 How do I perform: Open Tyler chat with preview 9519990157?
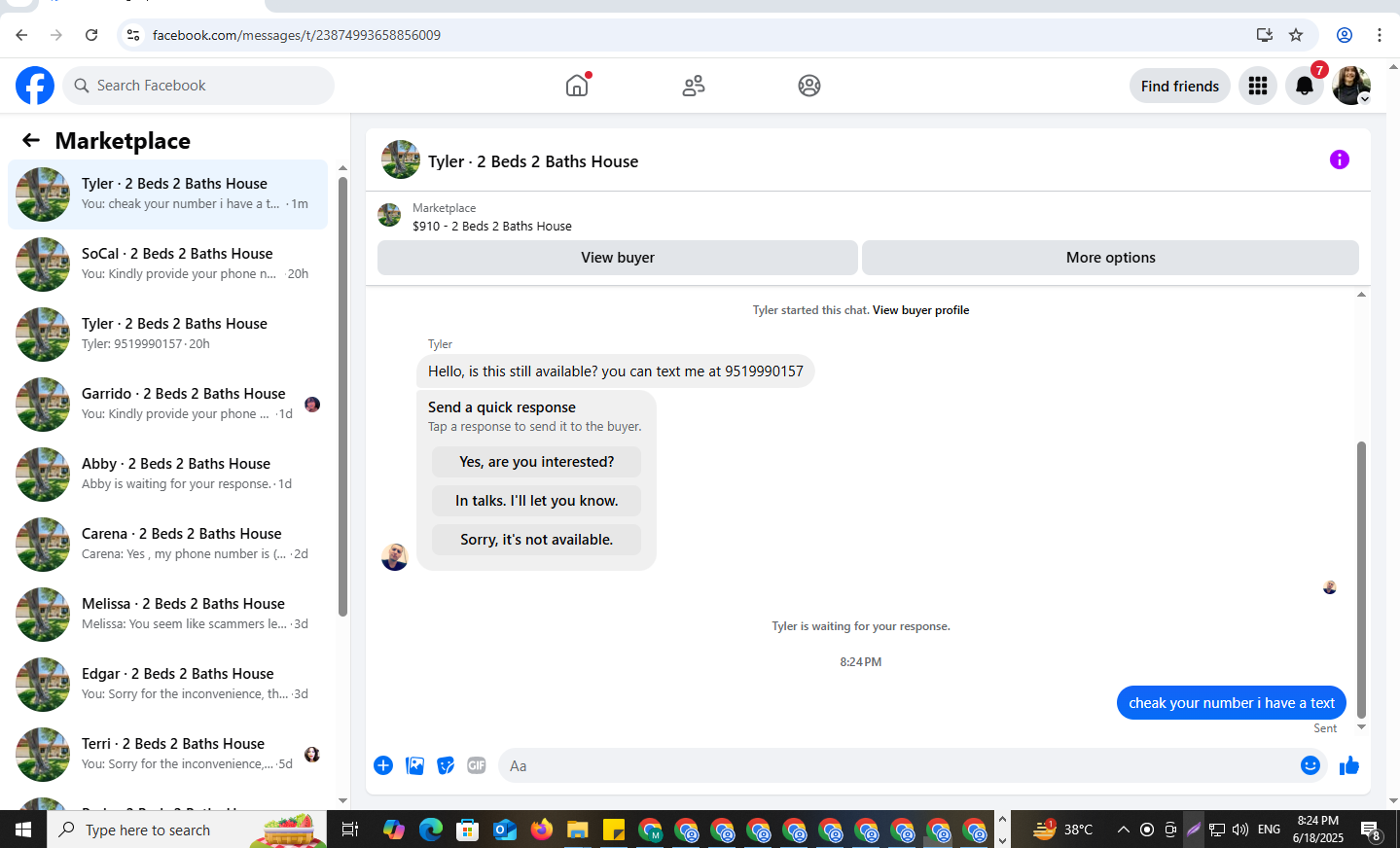pos(168,335)
